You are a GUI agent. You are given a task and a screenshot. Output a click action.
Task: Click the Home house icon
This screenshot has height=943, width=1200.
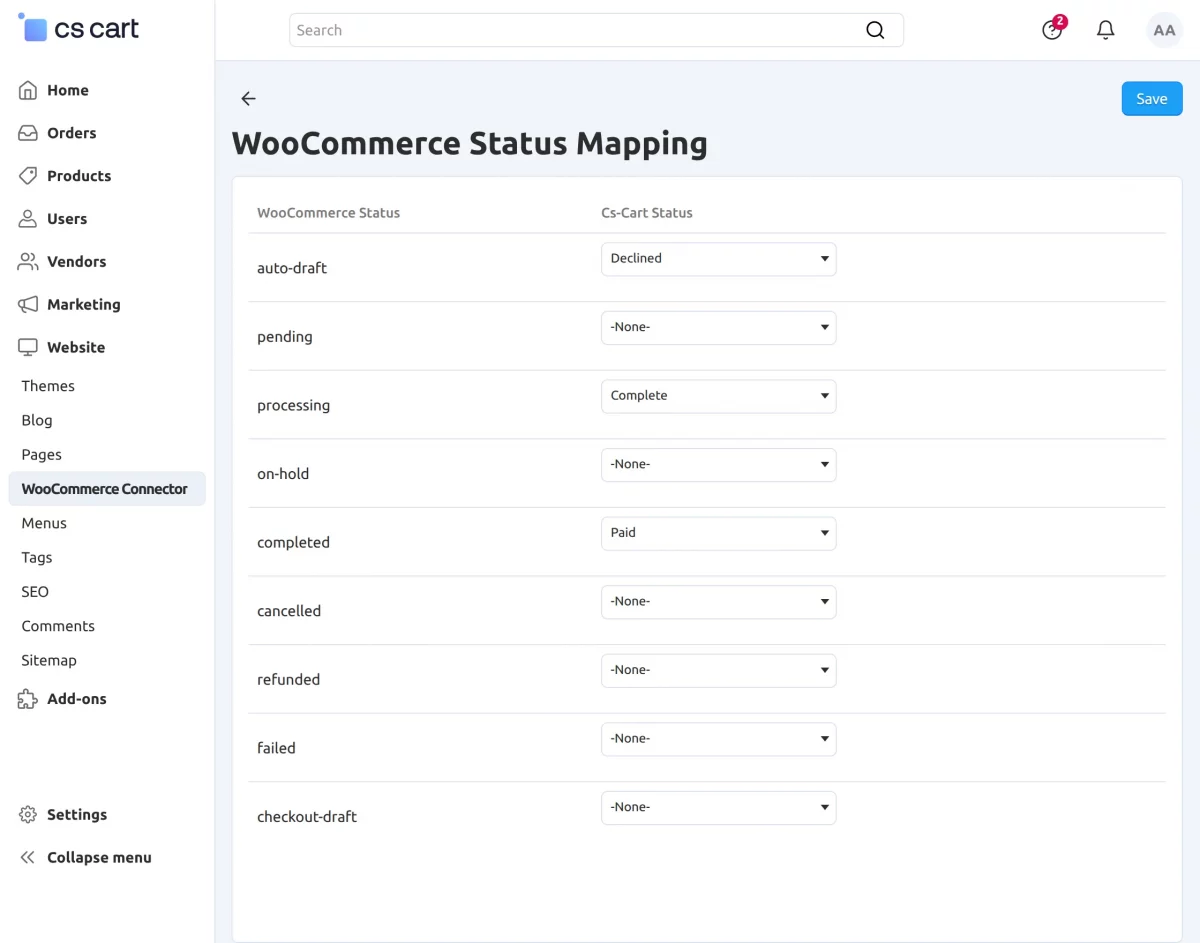[x=28, y=90]
